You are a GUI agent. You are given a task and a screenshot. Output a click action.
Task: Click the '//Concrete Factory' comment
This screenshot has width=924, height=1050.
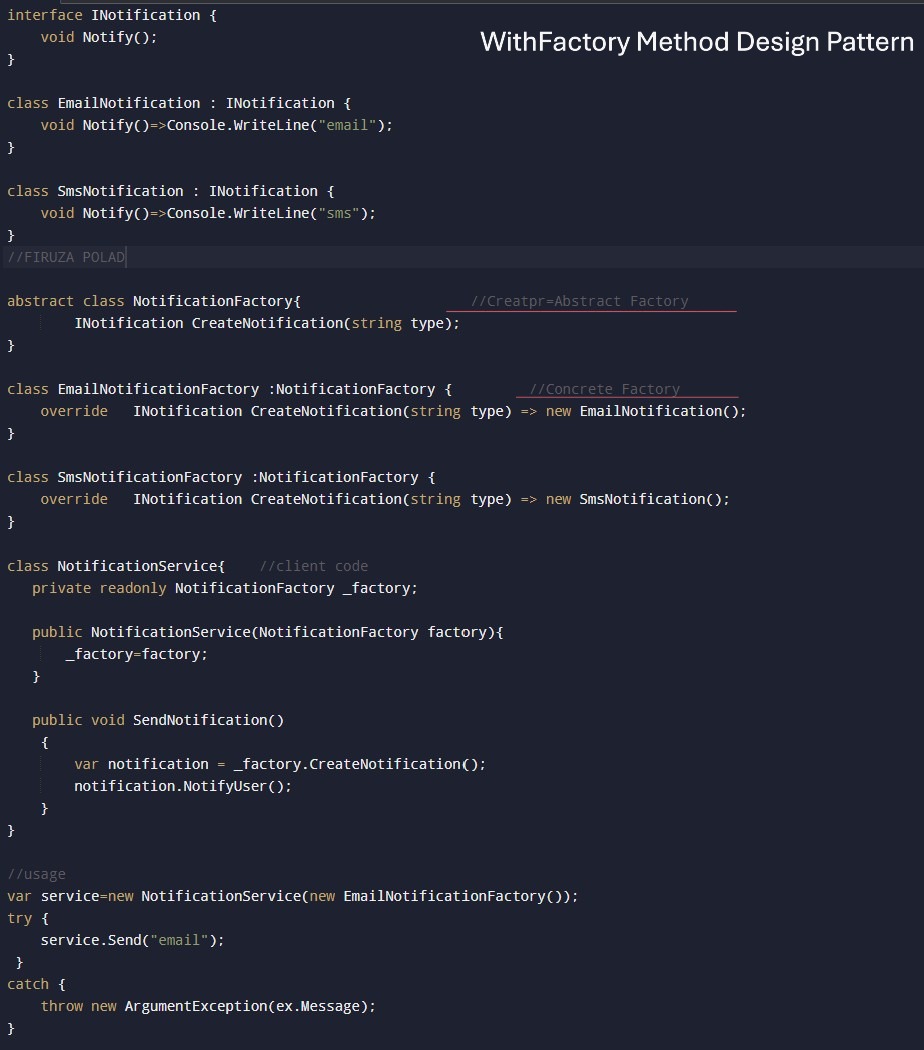tap(605, 389)
